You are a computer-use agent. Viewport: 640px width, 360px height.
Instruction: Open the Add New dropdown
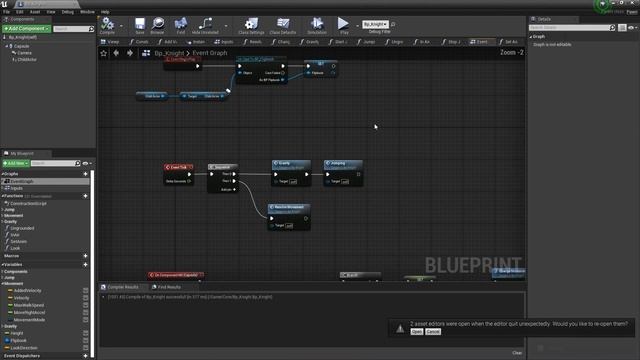tap(16, 163)
